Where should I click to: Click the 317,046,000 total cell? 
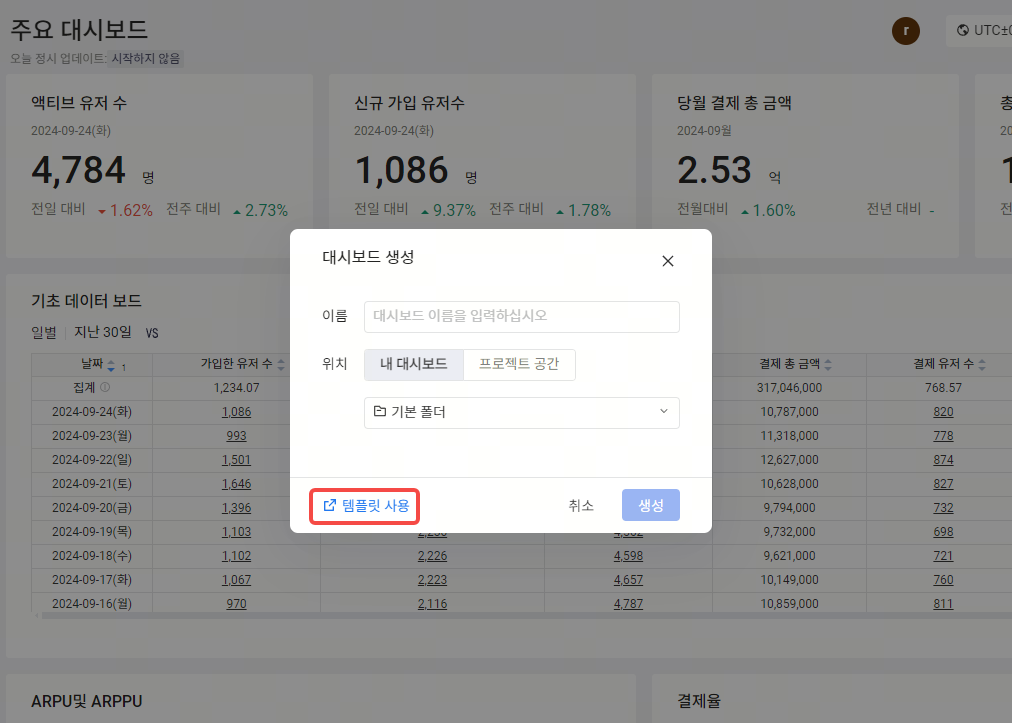click(789, 388)
